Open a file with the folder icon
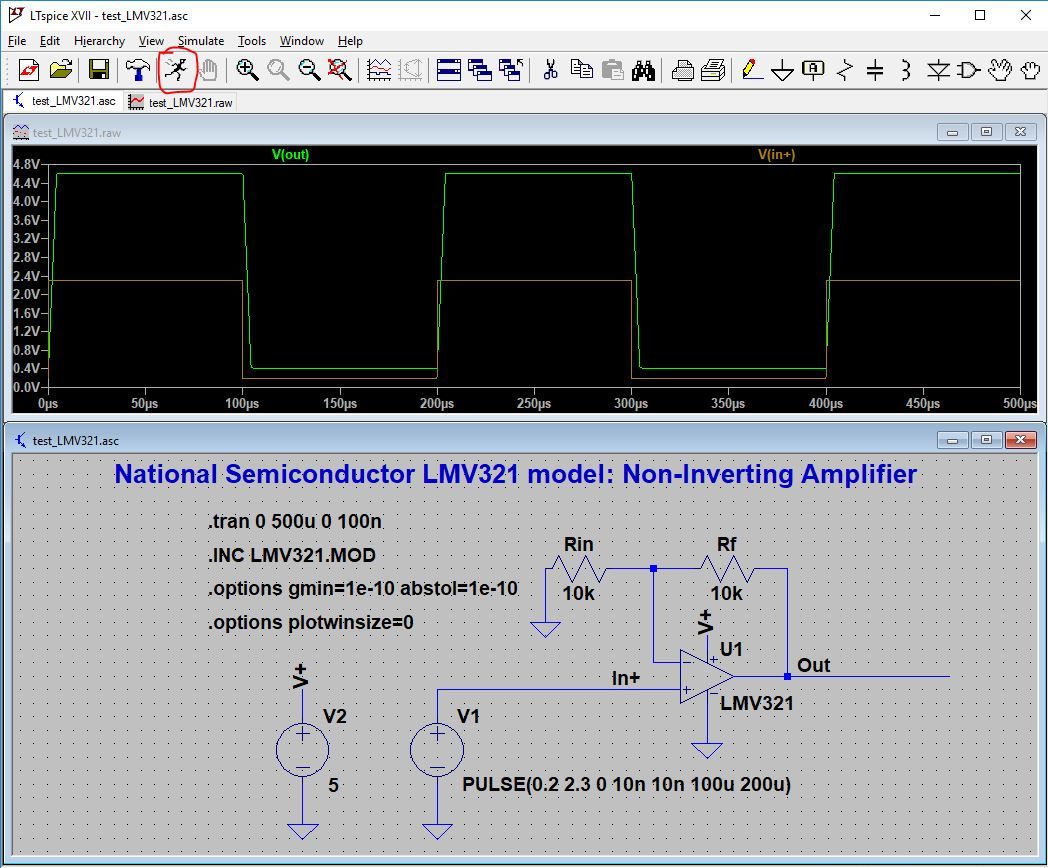The image size is (1048, 868). tap(60, 69)
